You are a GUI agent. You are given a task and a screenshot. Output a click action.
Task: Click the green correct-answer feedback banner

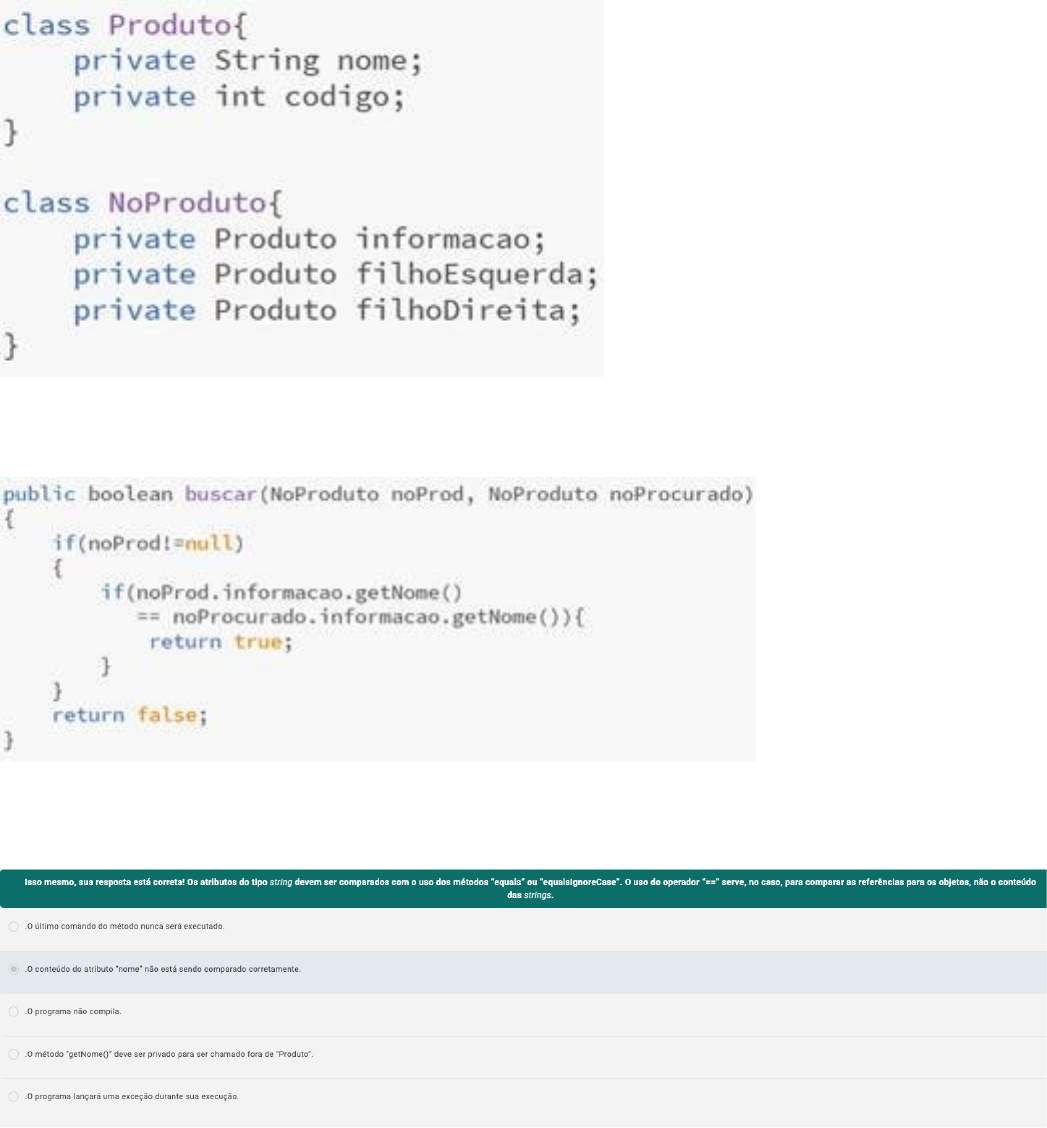click(x=523, y=888)
